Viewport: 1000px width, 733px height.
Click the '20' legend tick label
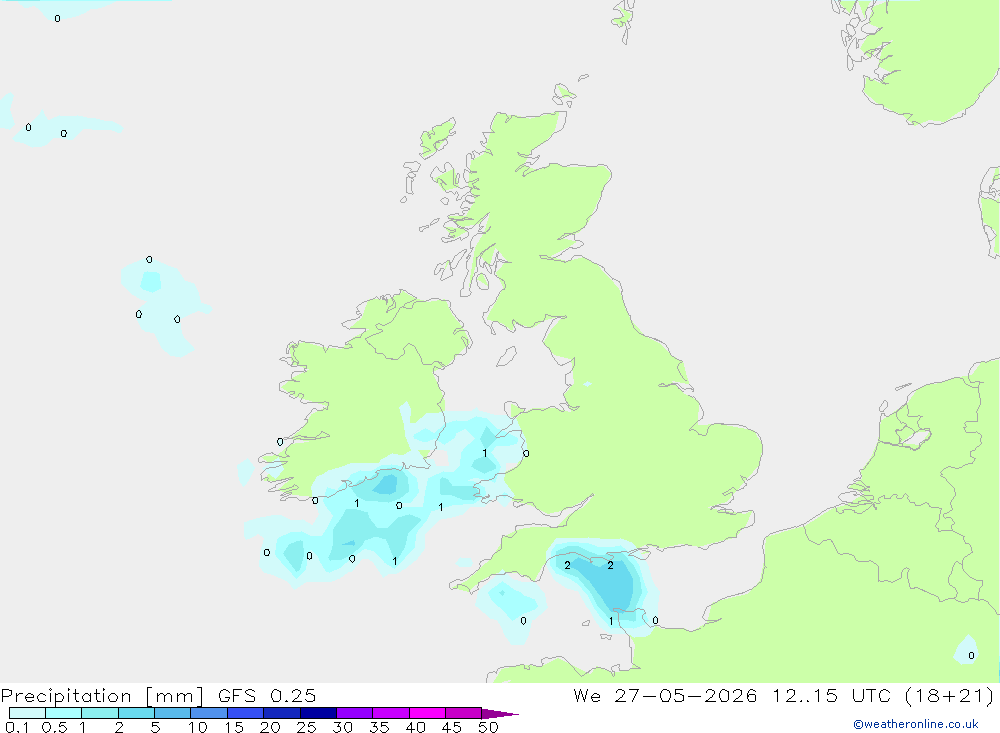coord(270,727)
